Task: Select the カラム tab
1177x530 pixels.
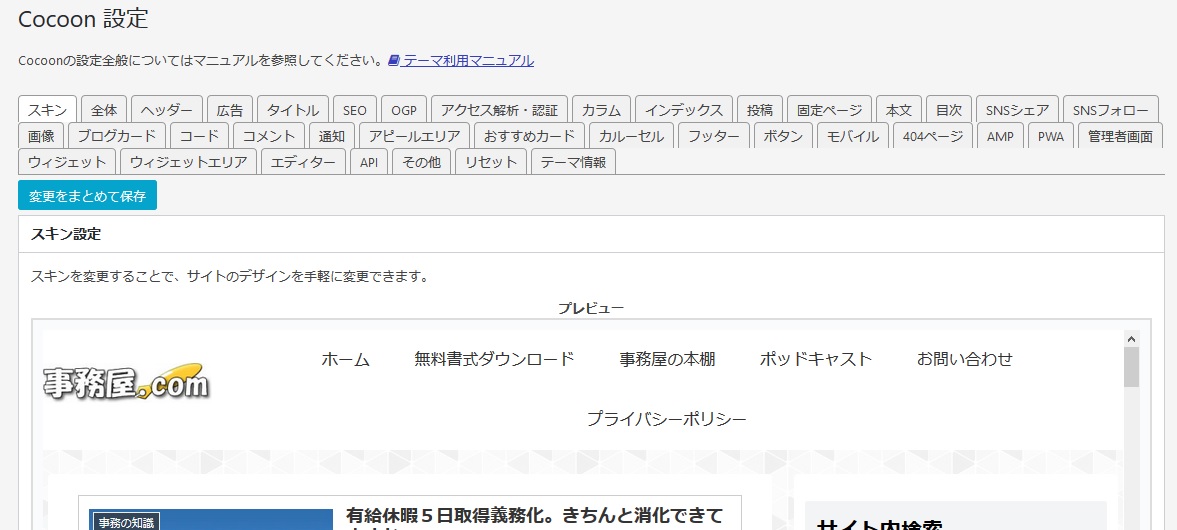Action: pos(601,110)
